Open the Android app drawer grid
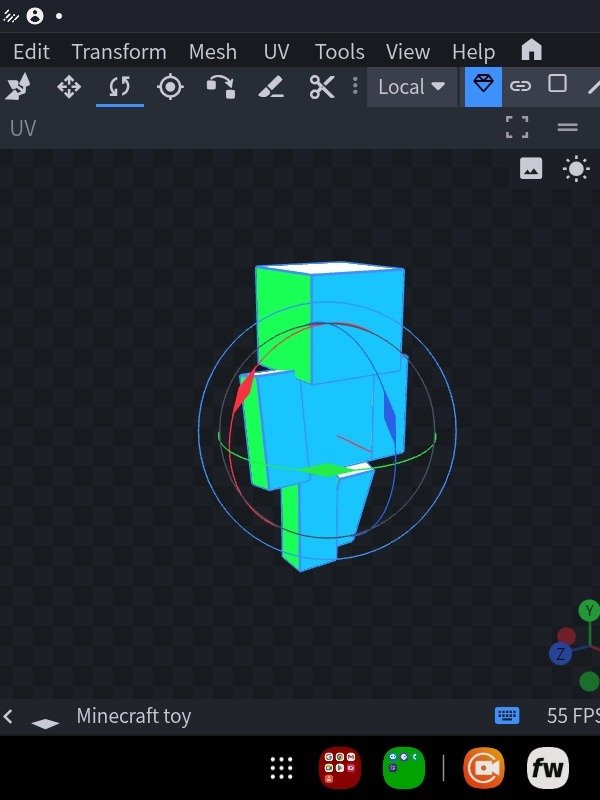 tap(282, 768)
